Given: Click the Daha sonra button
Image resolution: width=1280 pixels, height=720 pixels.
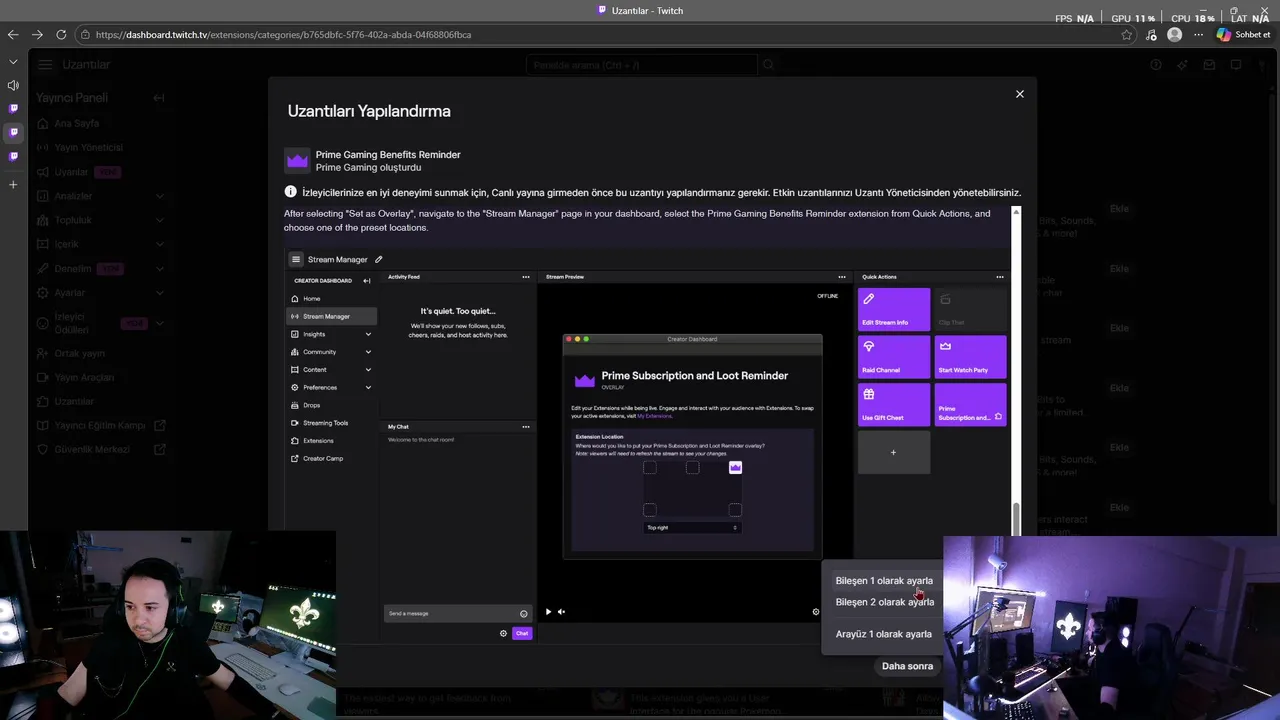Looking at the screenshot, I should [907, 666].
